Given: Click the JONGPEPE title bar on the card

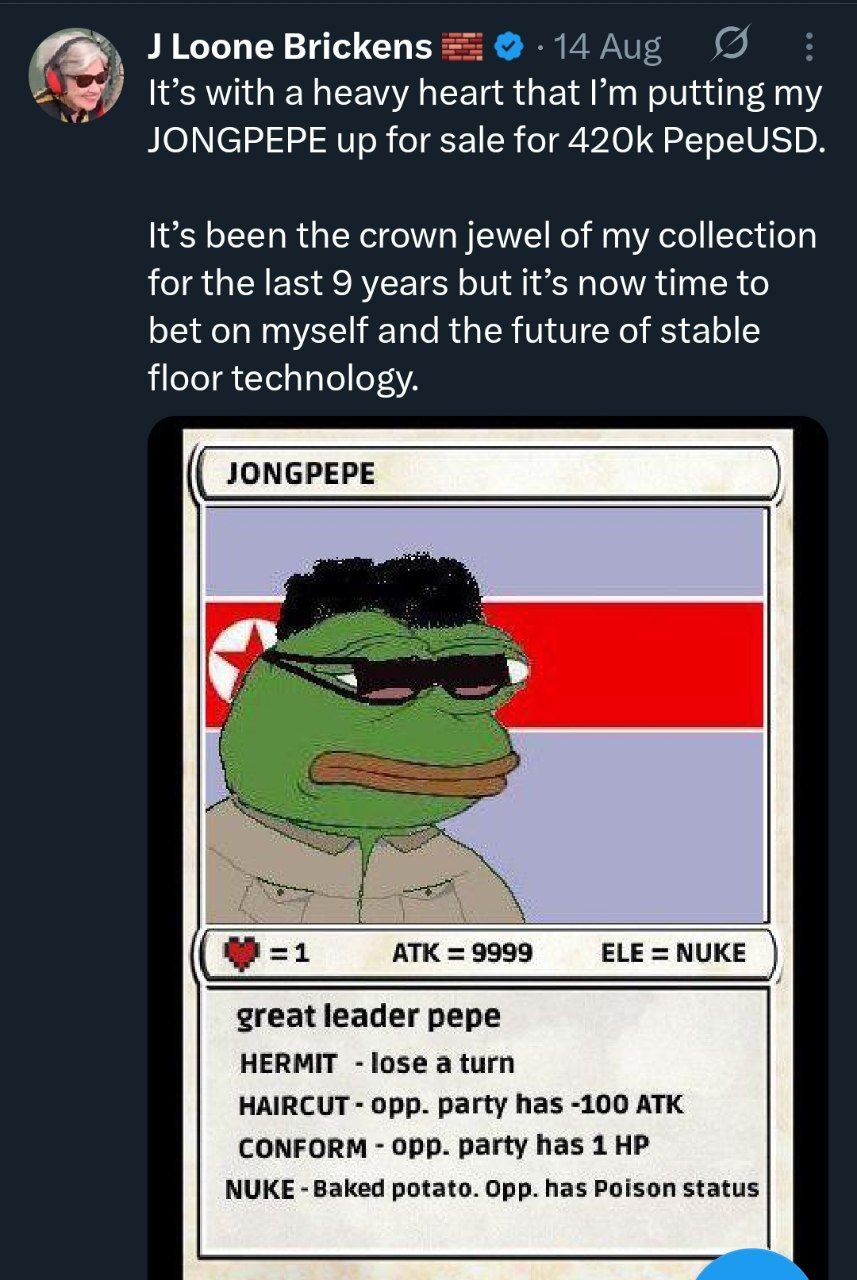Looking at the screenshot, I should (487, 473).
